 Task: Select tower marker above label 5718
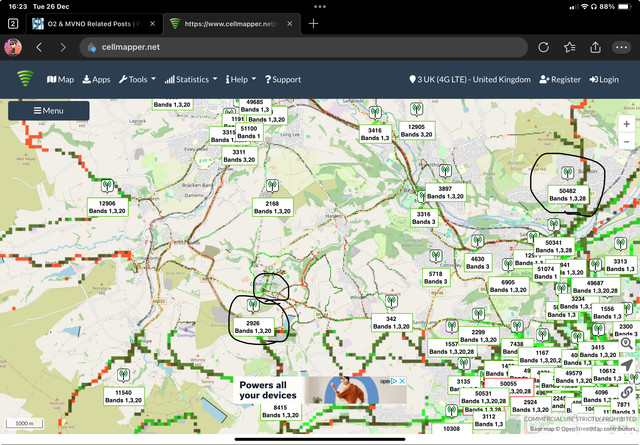[x=436, y=256]
